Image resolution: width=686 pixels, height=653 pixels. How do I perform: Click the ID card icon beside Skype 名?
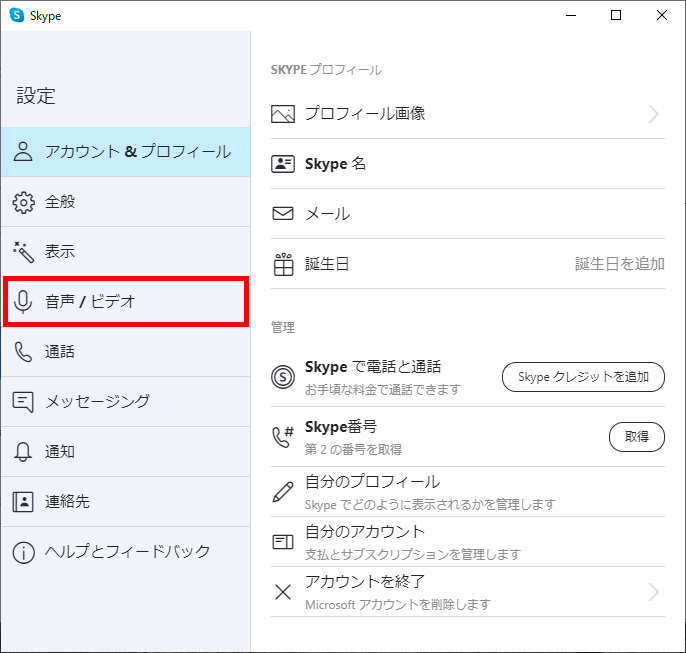coord(283,164)
